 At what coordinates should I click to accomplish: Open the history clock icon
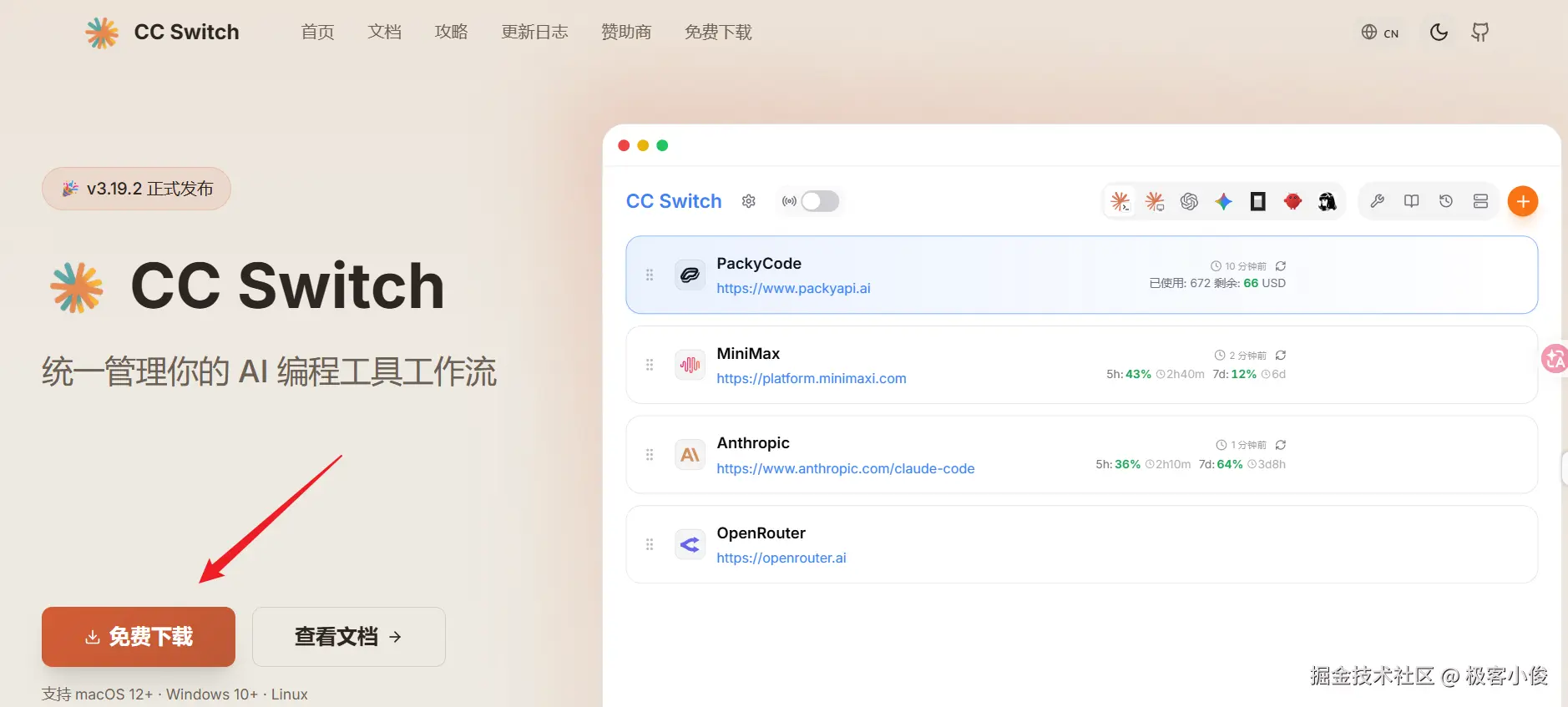click(1446, 201)
